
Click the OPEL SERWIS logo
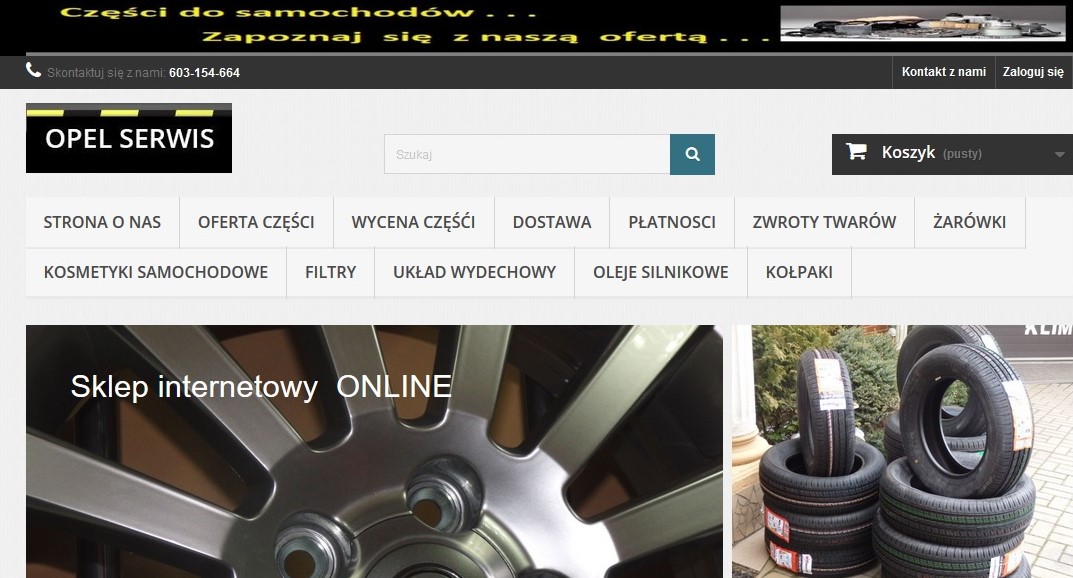coord(129,138)
